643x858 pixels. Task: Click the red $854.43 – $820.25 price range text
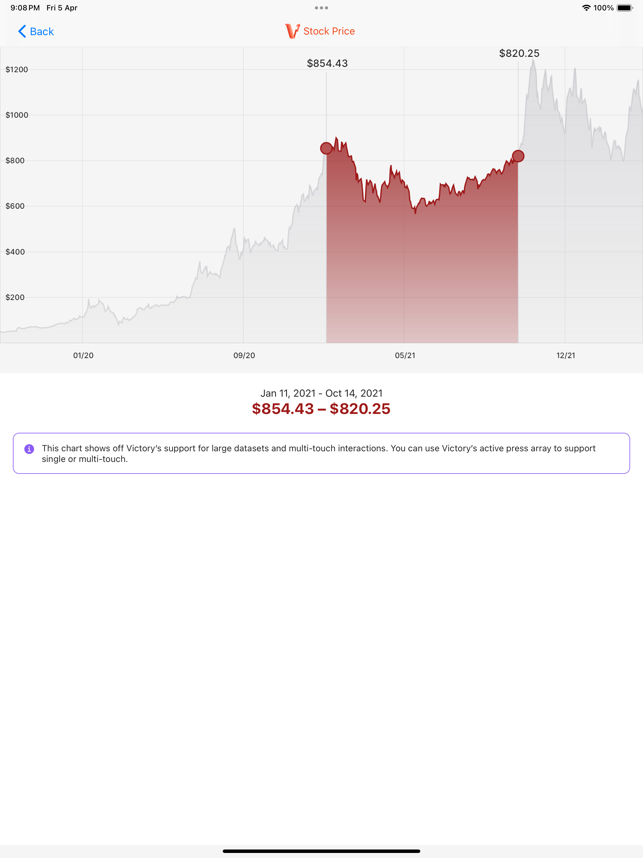tap(321, 409)
